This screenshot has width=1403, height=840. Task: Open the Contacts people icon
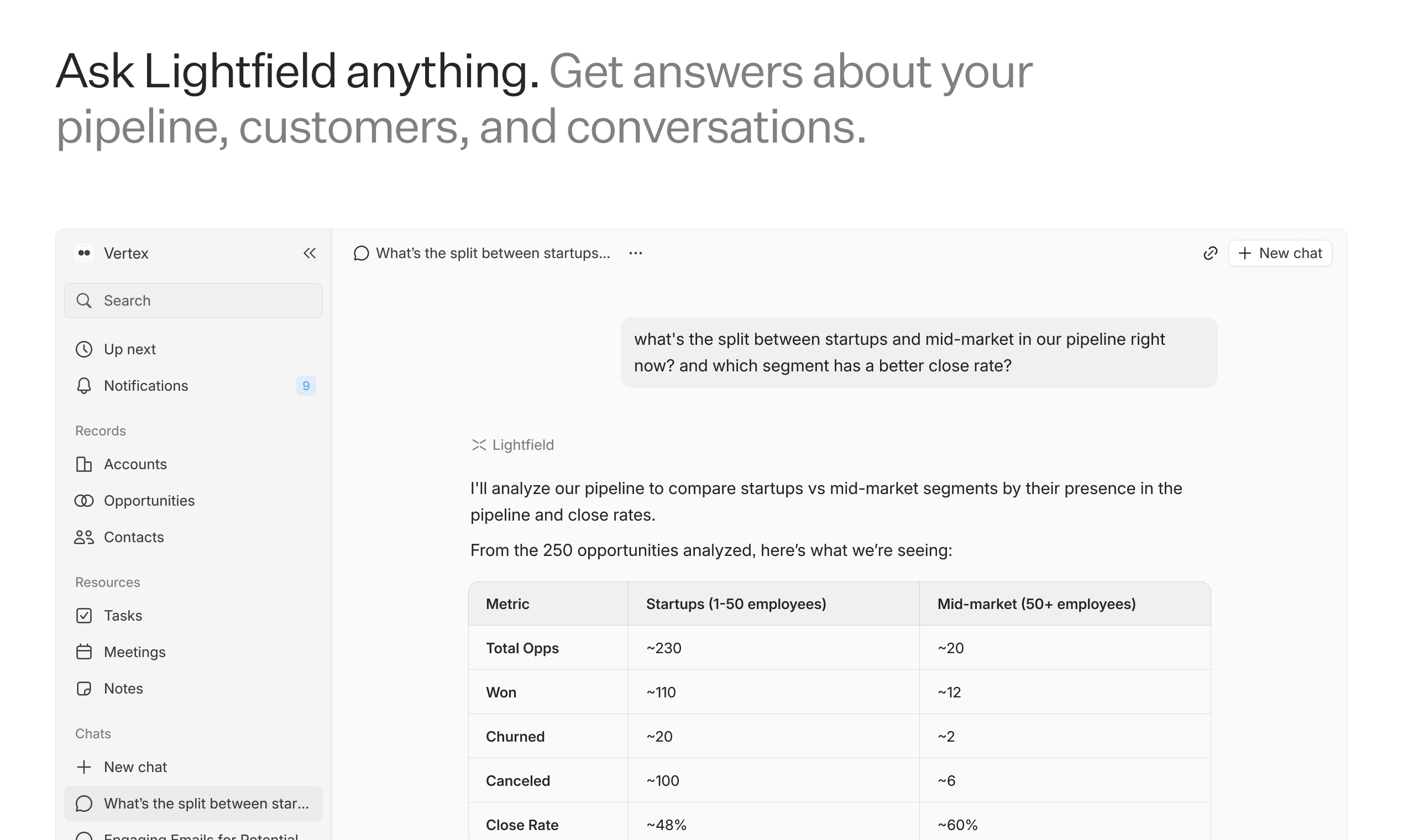click(x=84, y=537)
